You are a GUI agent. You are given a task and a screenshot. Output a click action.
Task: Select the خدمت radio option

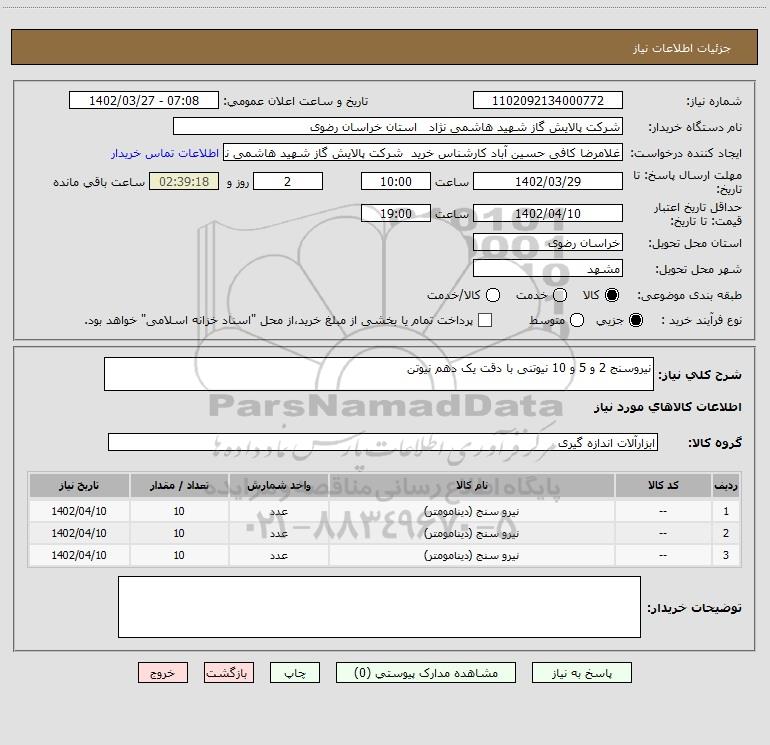click(559, 296)
